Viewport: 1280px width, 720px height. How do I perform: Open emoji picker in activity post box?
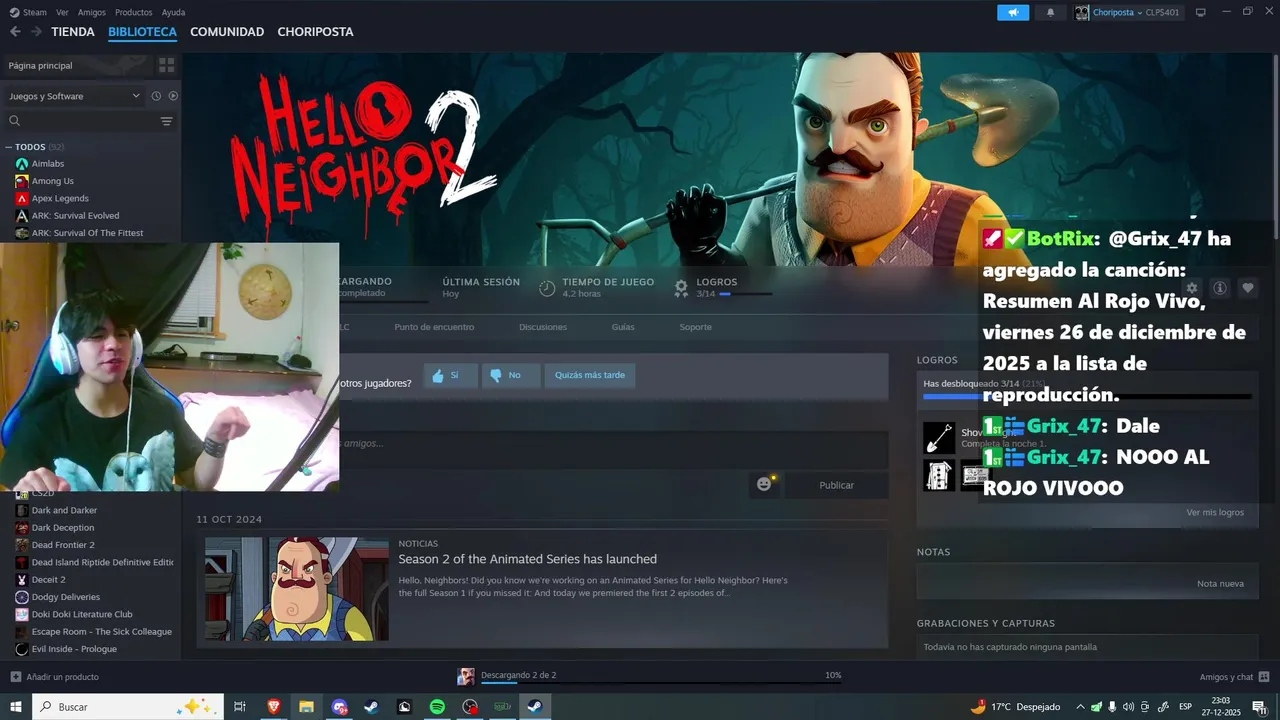pyautogui.click(x=765, y=484)
